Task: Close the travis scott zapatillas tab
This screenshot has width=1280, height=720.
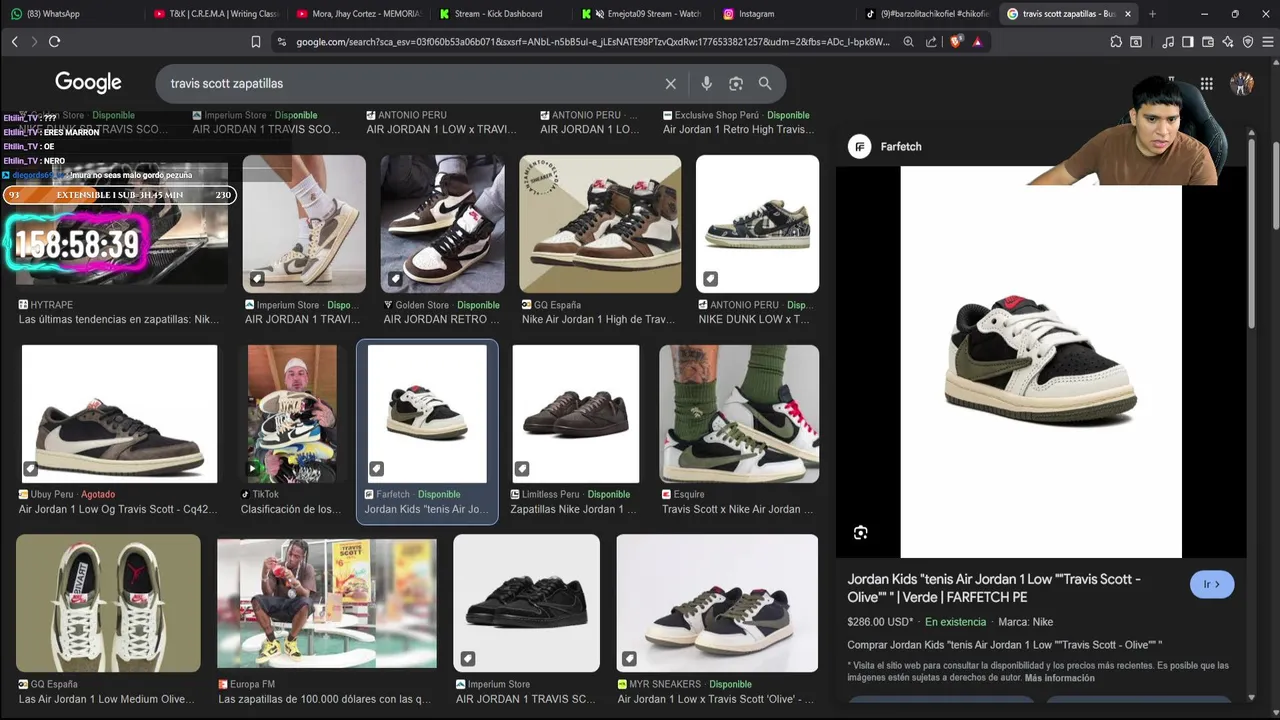Action: tap(1129, 14)
